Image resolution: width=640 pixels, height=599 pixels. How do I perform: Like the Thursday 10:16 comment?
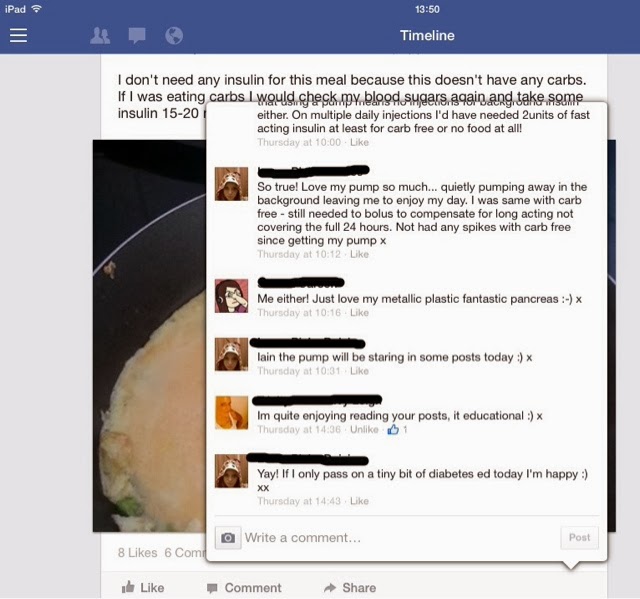(359, 313)
